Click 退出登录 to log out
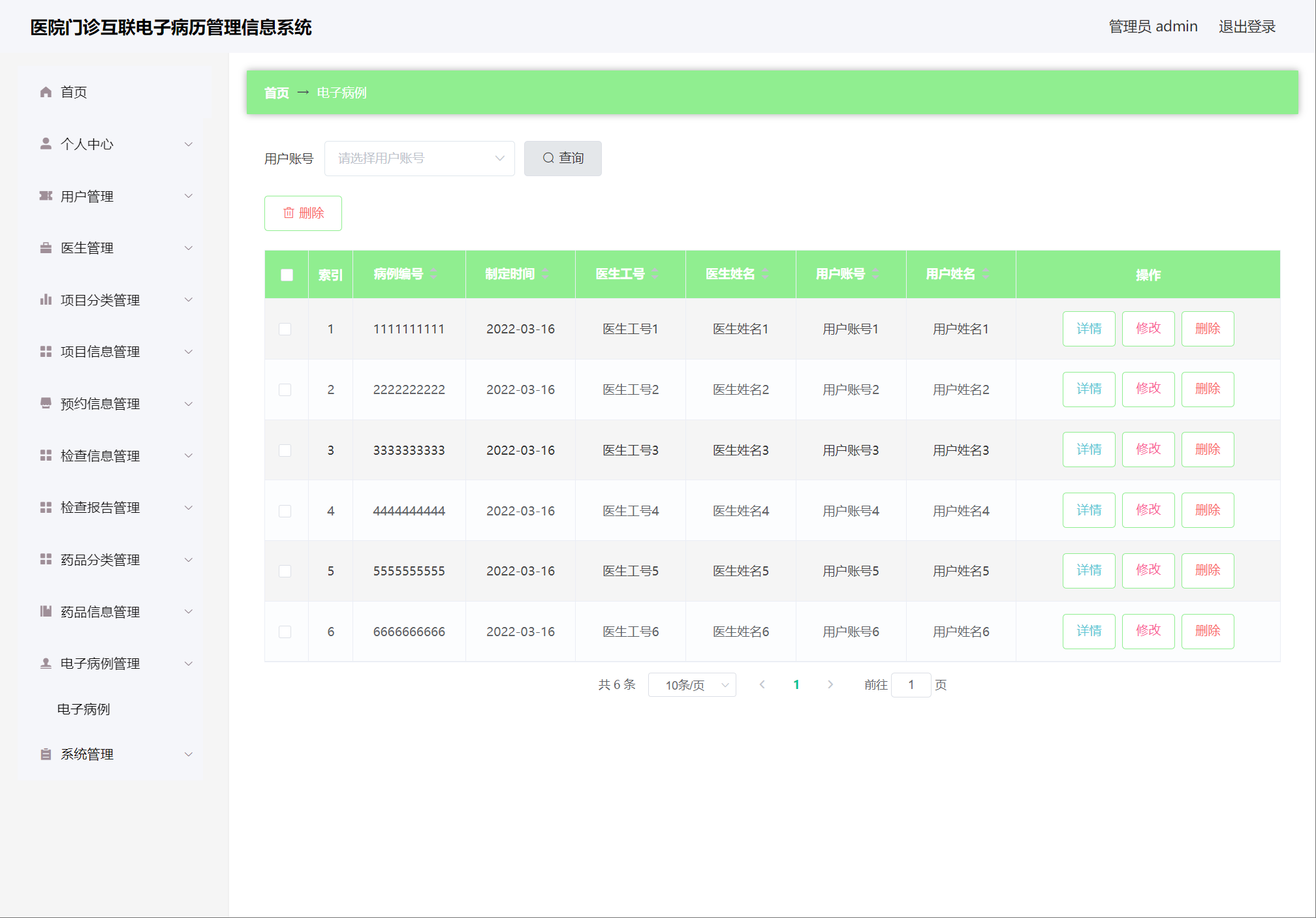Image resolution: width=1316 pixels, height=918 pixels. pyautogui.click(x=1246, y=27)
